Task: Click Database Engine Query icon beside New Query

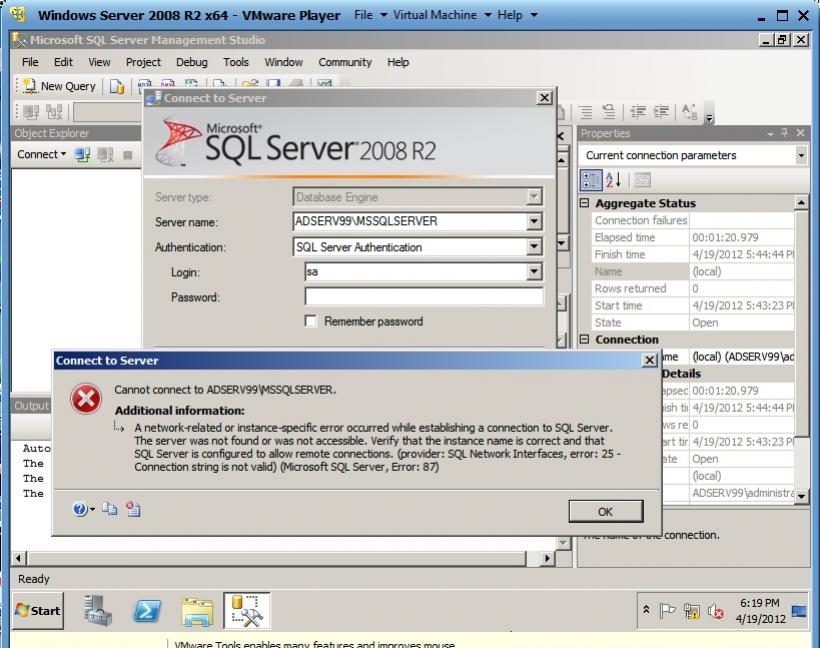Action: [117, 86]
